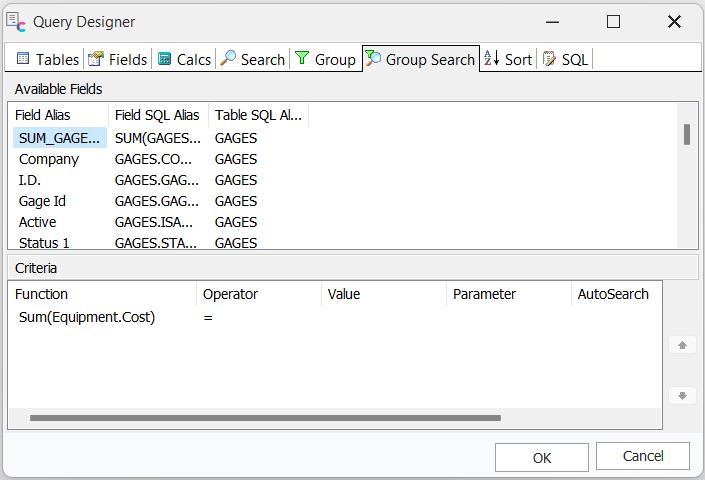Click the SQL tab script icon
Image resolution: width=705 pixels, height=480 pixels.
pyautogui.click(x=549, y=59)
